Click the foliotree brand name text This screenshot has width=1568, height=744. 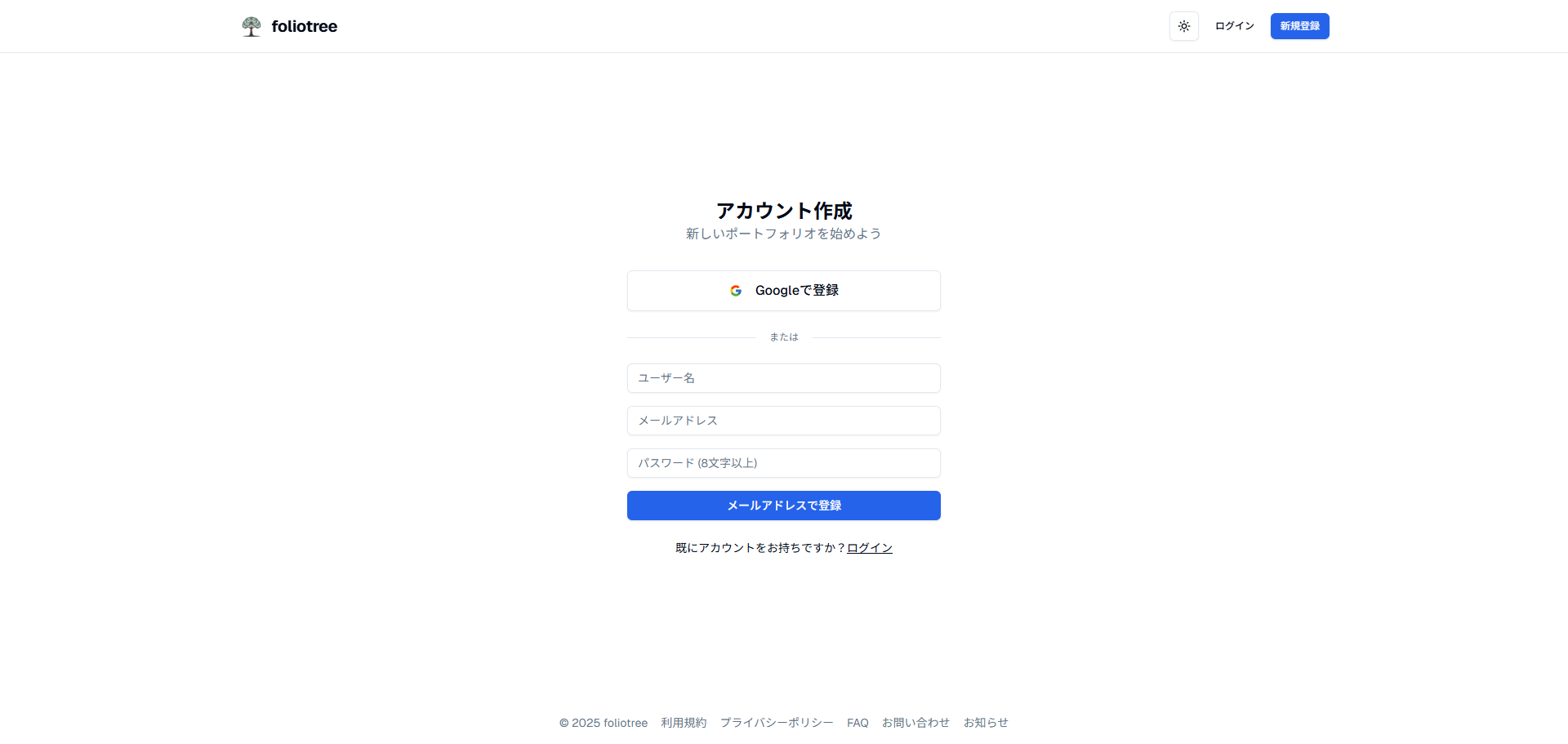(305, 26)
